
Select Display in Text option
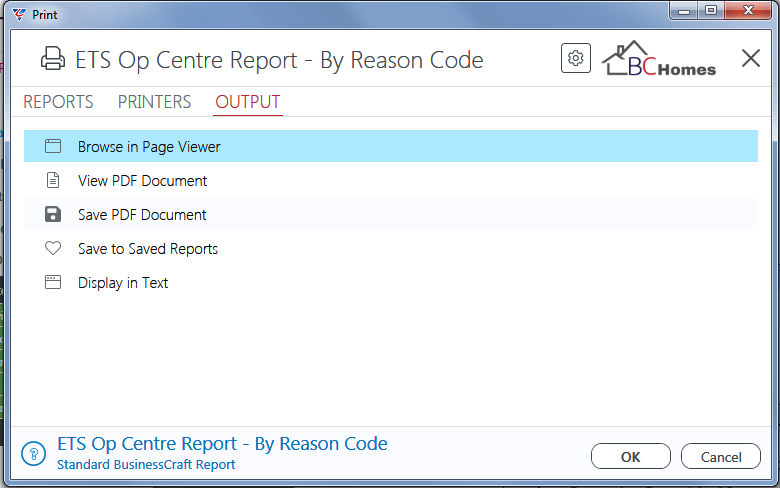(x=390, y=283)
